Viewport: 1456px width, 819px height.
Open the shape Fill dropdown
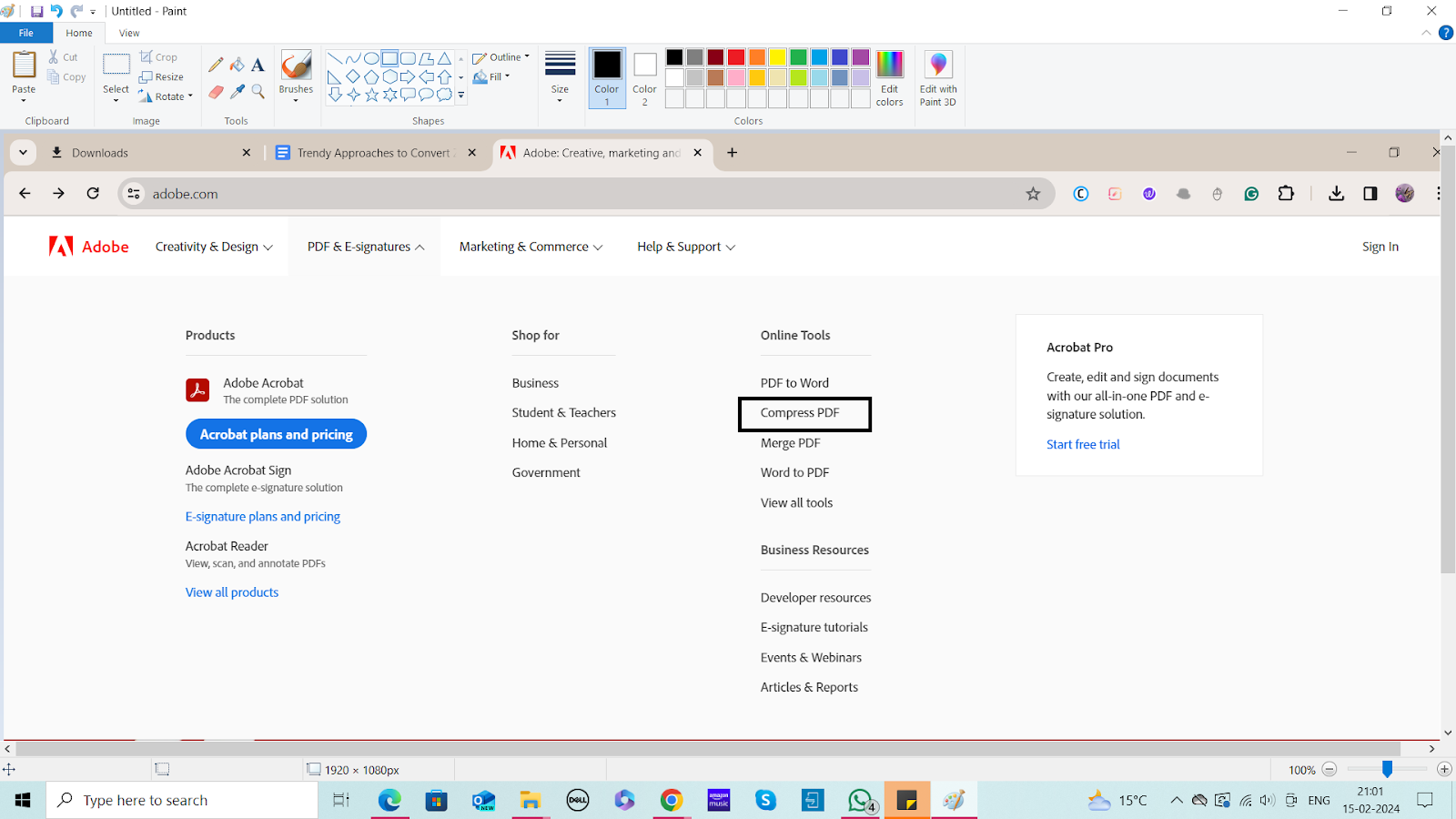(492, 77)
